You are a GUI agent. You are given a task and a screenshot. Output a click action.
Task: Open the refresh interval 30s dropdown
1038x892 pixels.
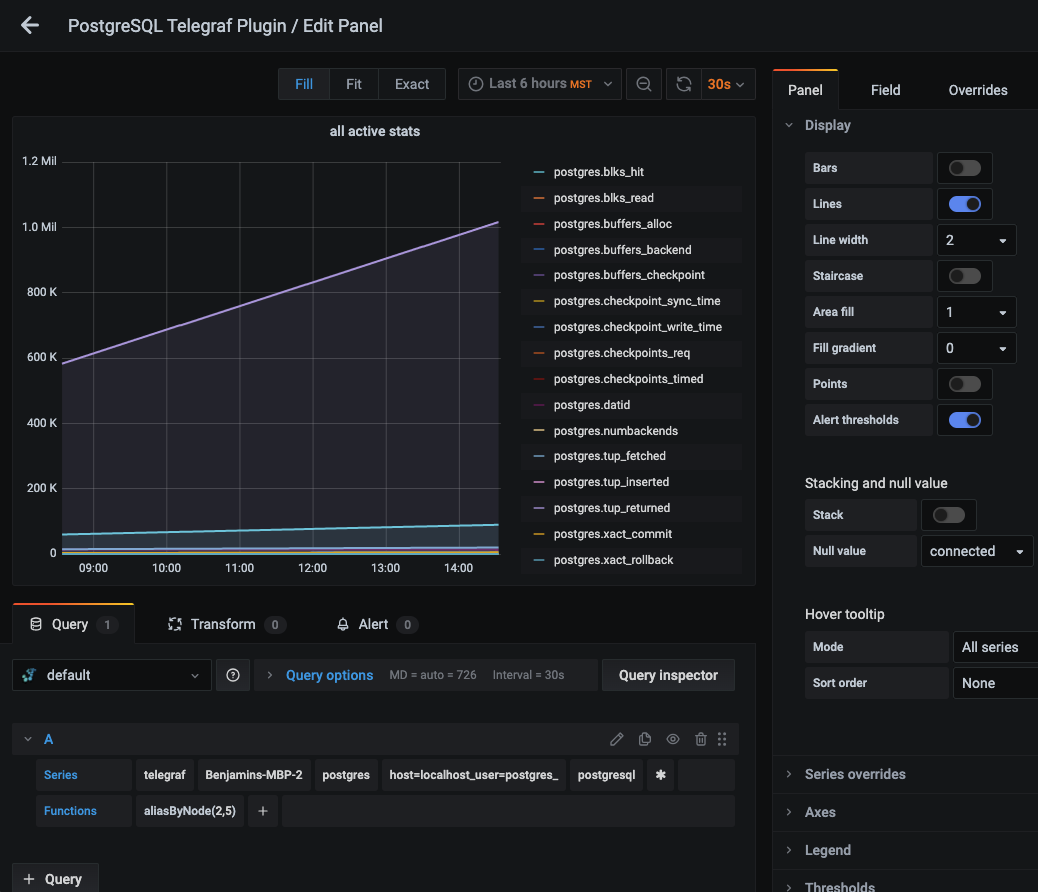point(727,84)
